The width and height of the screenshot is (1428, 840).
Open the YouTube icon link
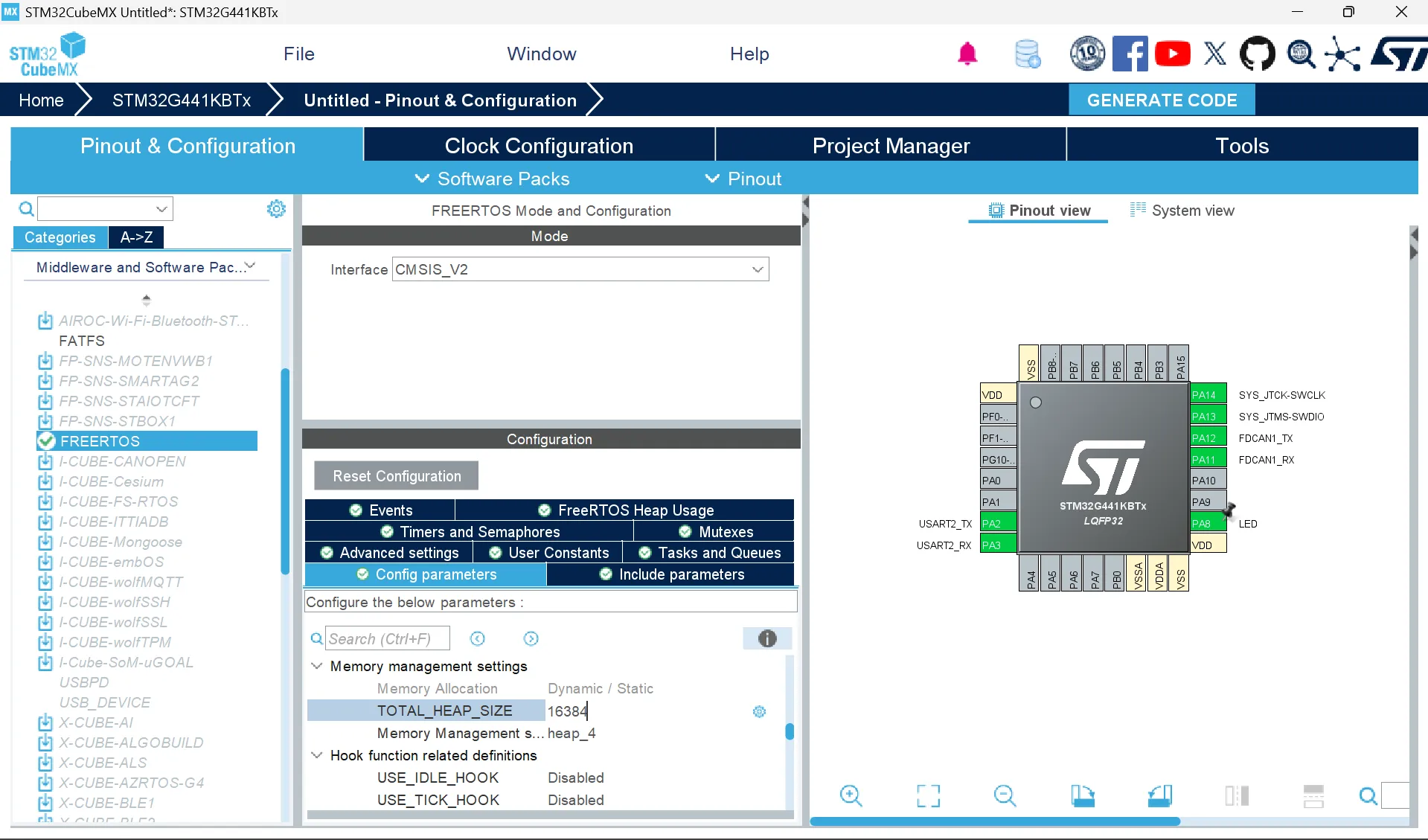pyautogui.click(x=1172, y=54)
